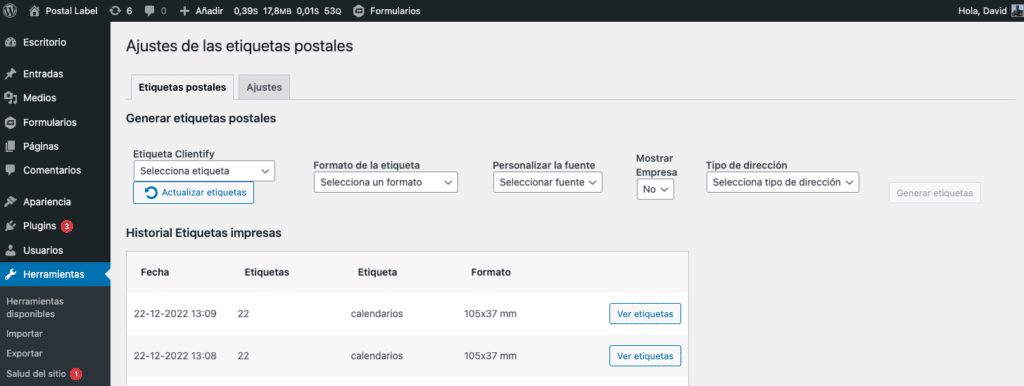Viewport: 1024px width, 386px height.
Task: Switch to the Ajustes tab
Action: (264, 88)
